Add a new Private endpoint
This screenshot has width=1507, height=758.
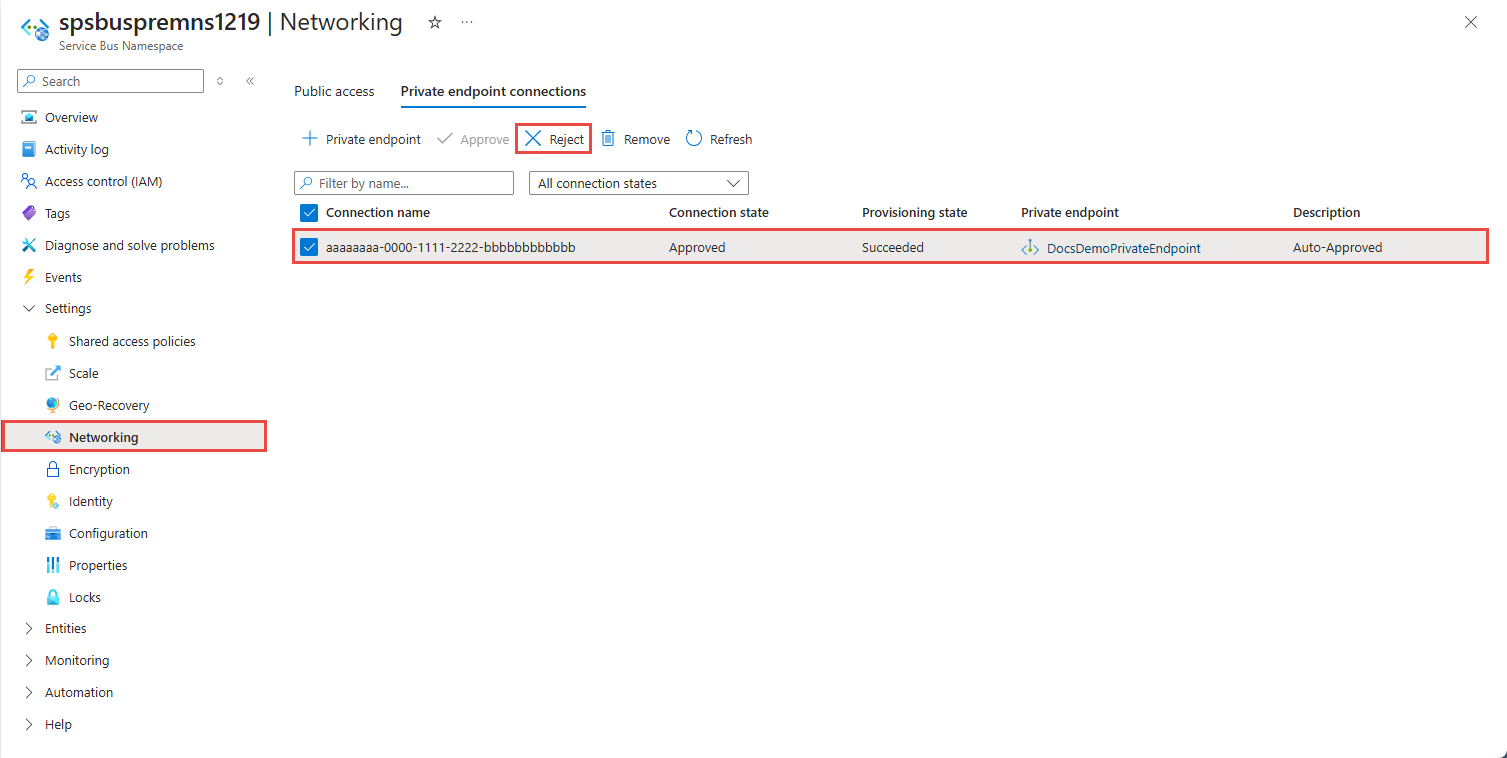click(361, 139)
